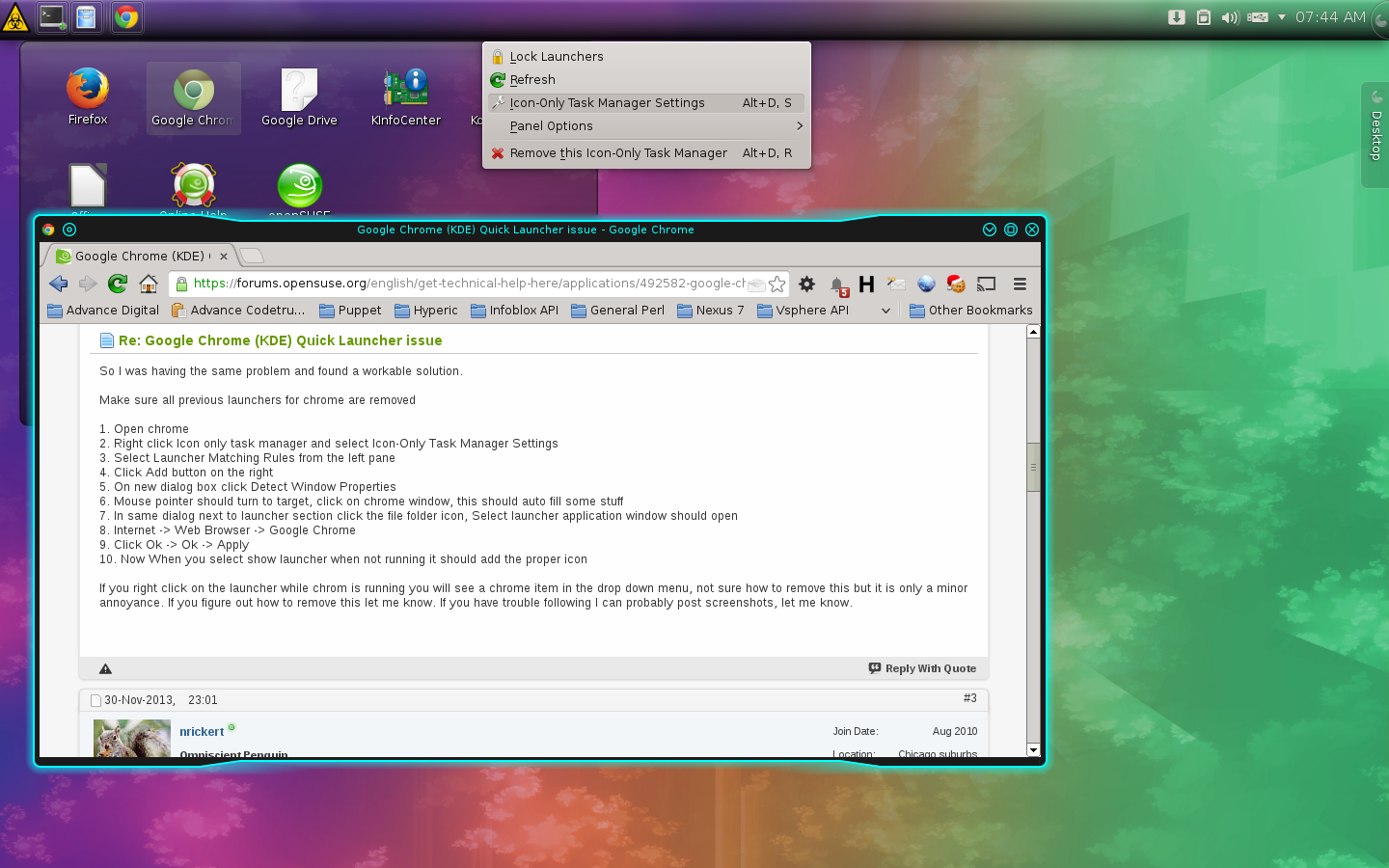Expand hidden system tray icons arrow
The image size is (1389, 868).
[1282, 17]
